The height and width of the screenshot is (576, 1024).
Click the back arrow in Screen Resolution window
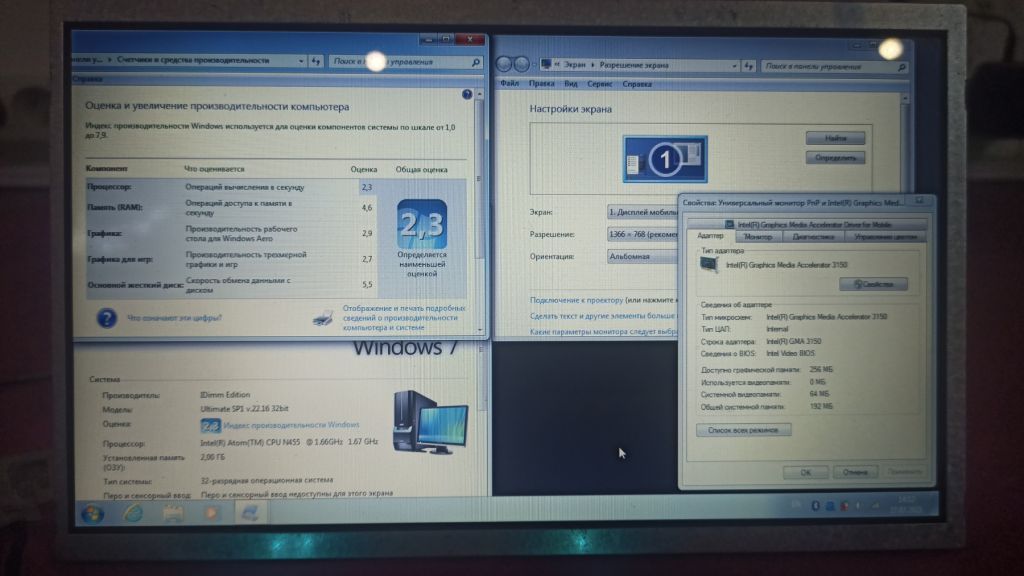point(504,64)
